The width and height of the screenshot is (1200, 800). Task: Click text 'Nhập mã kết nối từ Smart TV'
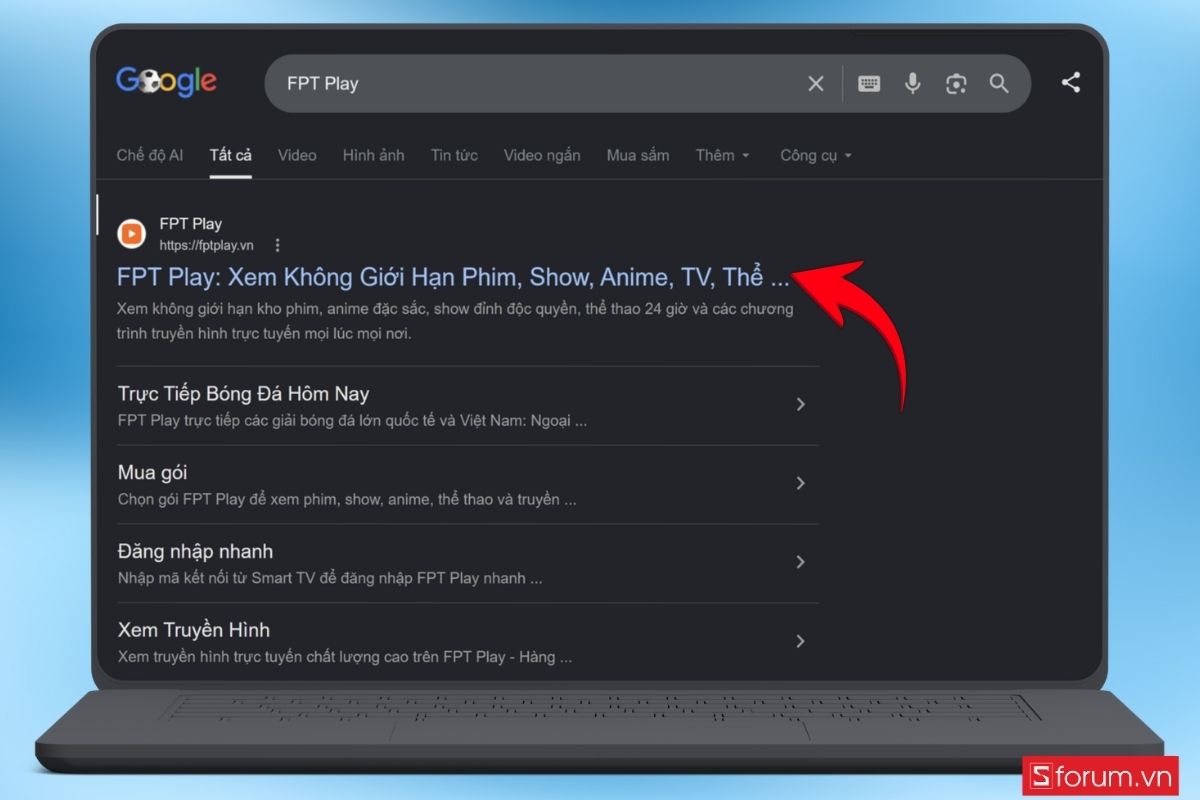[330, 578]
